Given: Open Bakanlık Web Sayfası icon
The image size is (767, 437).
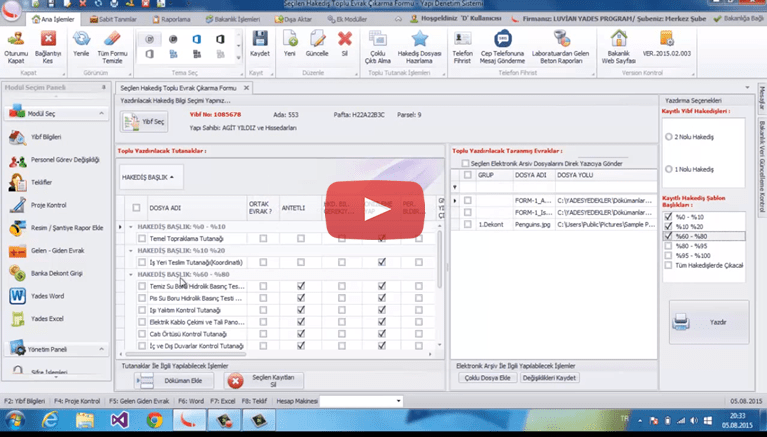Looking at the screenshot, I should point(620,45).
